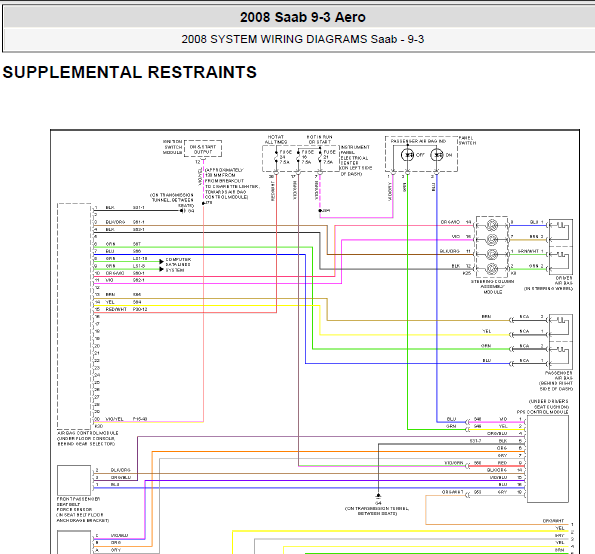
Task: Click the "HOT AT ALL TIMES" label
Action: [276, 139]
